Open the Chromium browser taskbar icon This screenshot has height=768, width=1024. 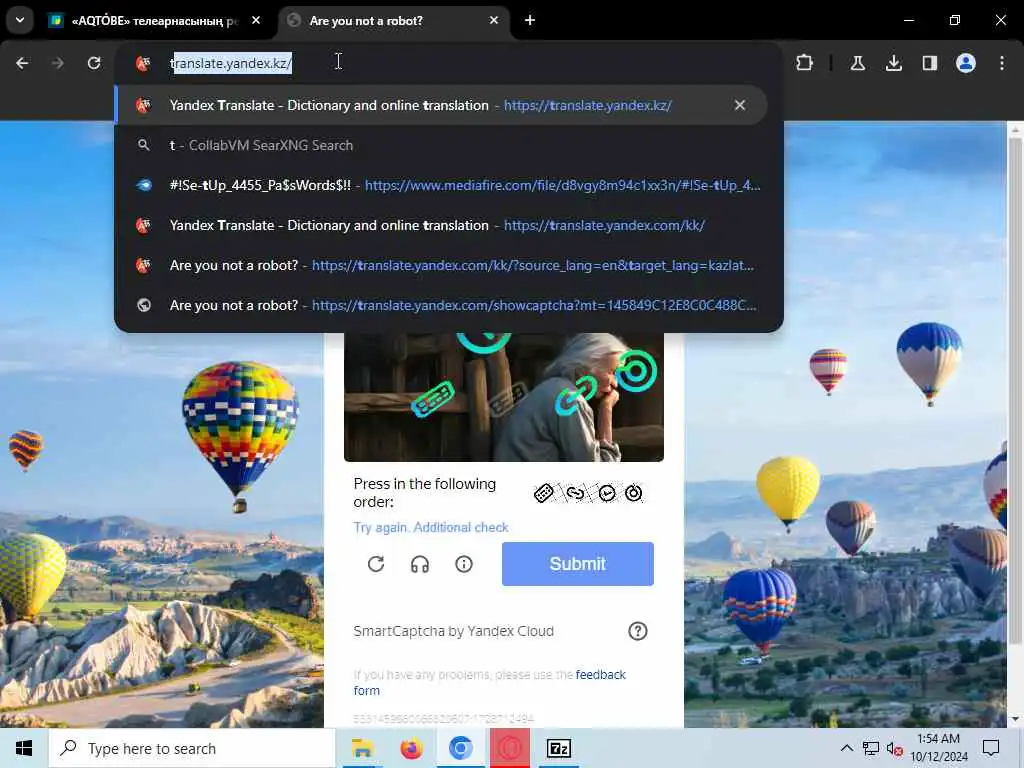(x=460, y=748)
